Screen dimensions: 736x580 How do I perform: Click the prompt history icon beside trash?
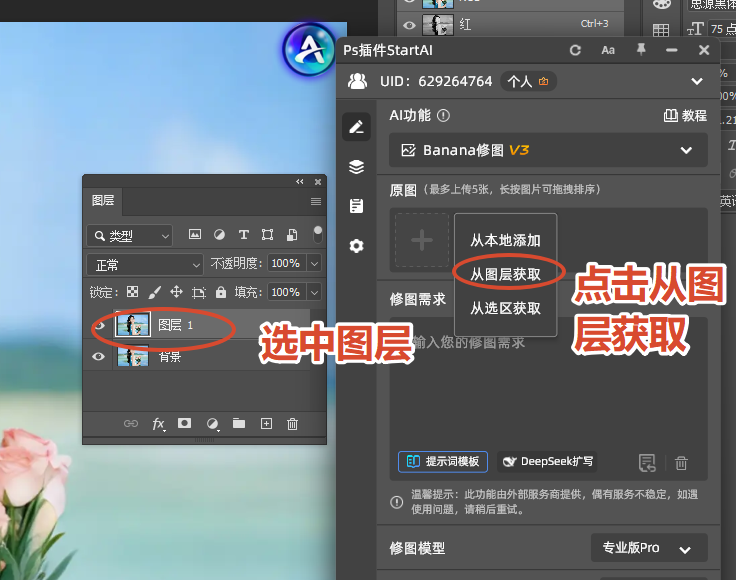coord(647,463)
